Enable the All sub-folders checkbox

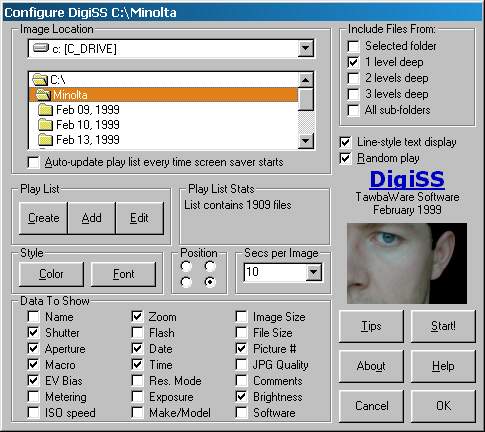click(353, 110)
